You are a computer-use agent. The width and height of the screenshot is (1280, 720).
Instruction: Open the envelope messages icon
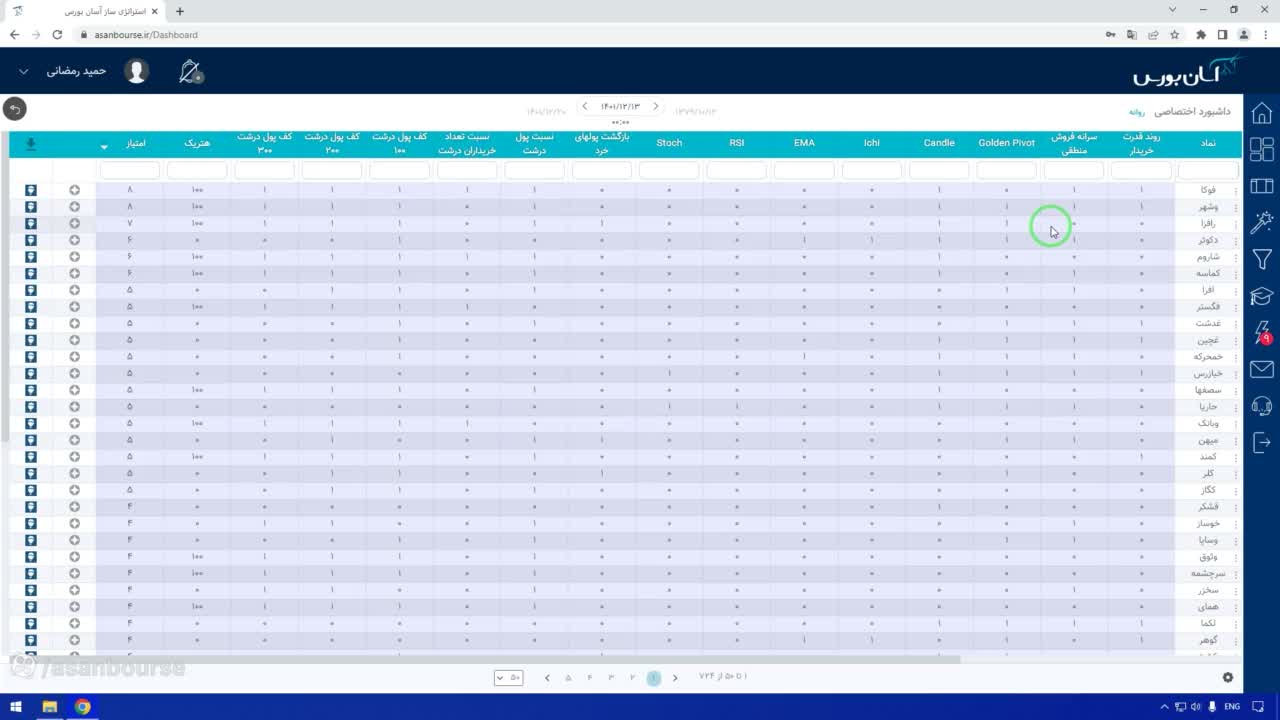[x=1261, y=369]
